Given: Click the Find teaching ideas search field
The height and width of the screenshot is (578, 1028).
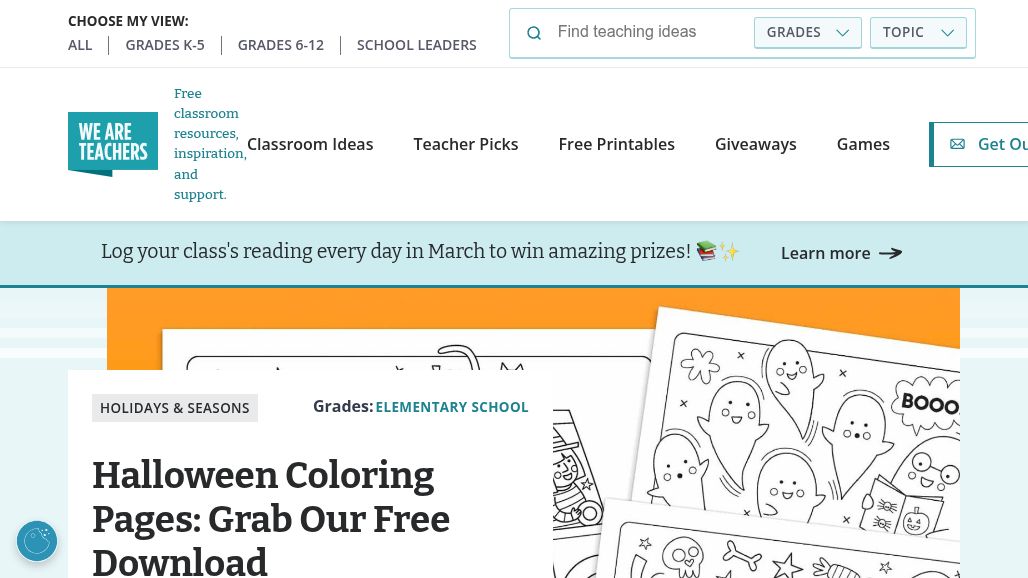Looking at the screenshot, I should pos(648,32).
